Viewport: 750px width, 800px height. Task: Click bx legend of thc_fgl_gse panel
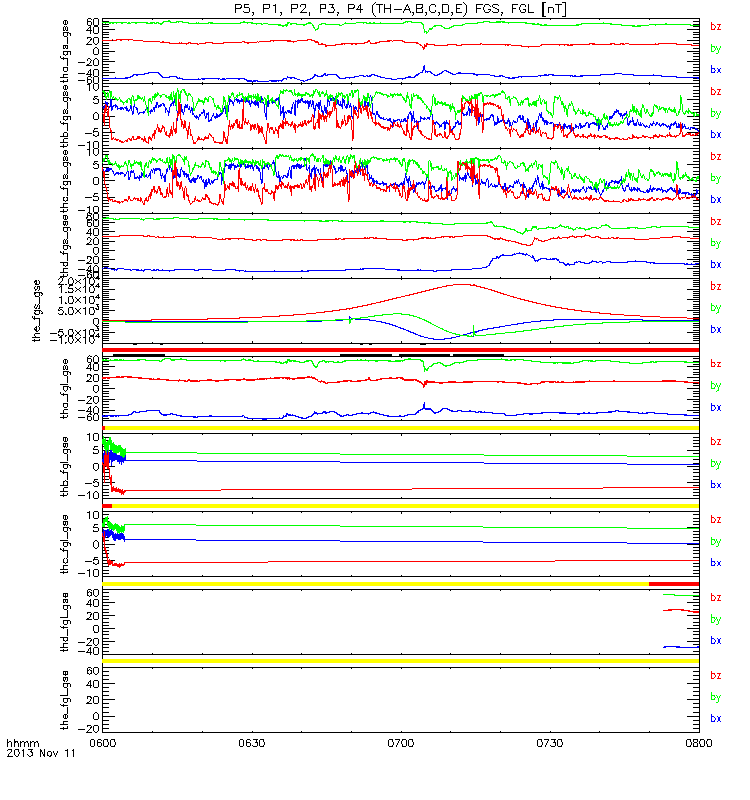715,563
